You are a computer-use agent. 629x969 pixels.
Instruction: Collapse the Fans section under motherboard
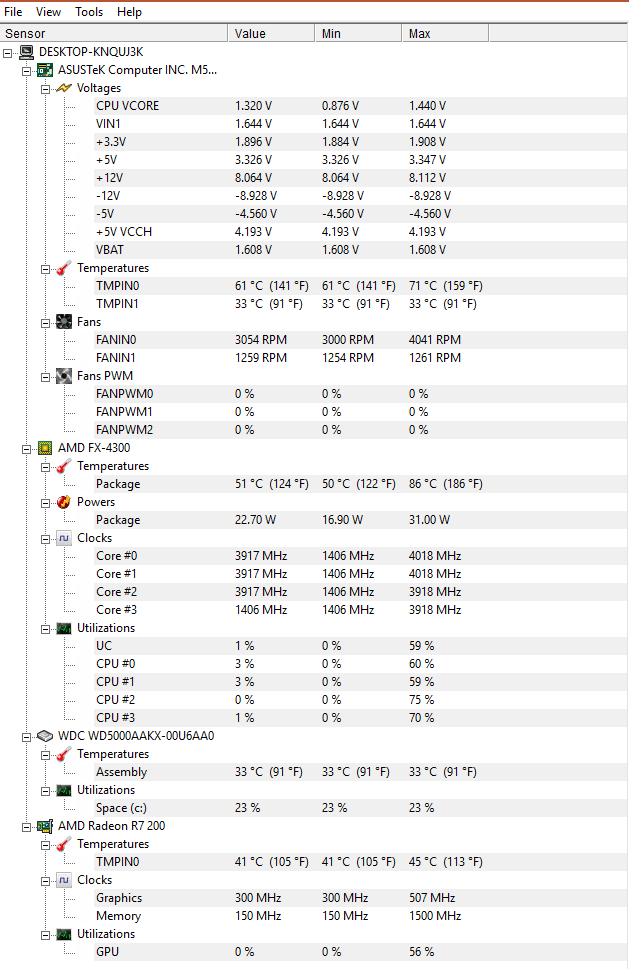click(x=45, y=323)
